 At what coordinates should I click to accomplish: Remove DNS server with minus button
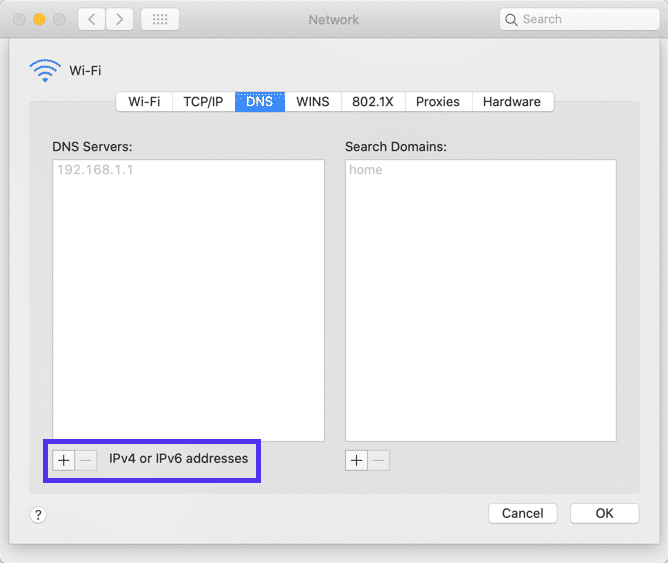click(x=86, y=460)
